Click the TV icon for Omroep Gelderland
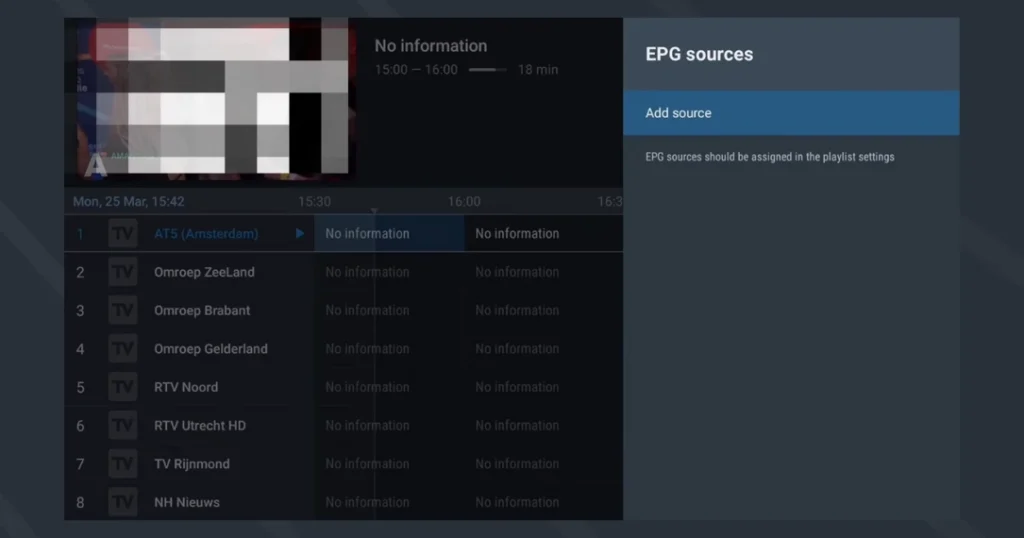Screen dimensions: 1024x538 [123, 349]
